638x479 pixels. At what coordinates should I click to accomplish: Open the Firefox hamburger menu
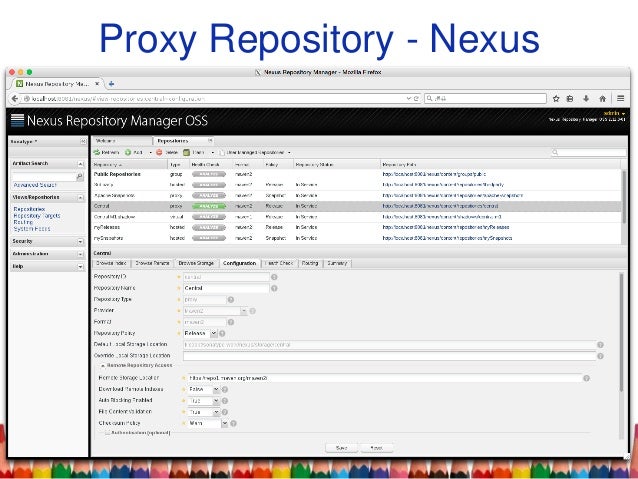pyautogui.click(x=621, y=98)
